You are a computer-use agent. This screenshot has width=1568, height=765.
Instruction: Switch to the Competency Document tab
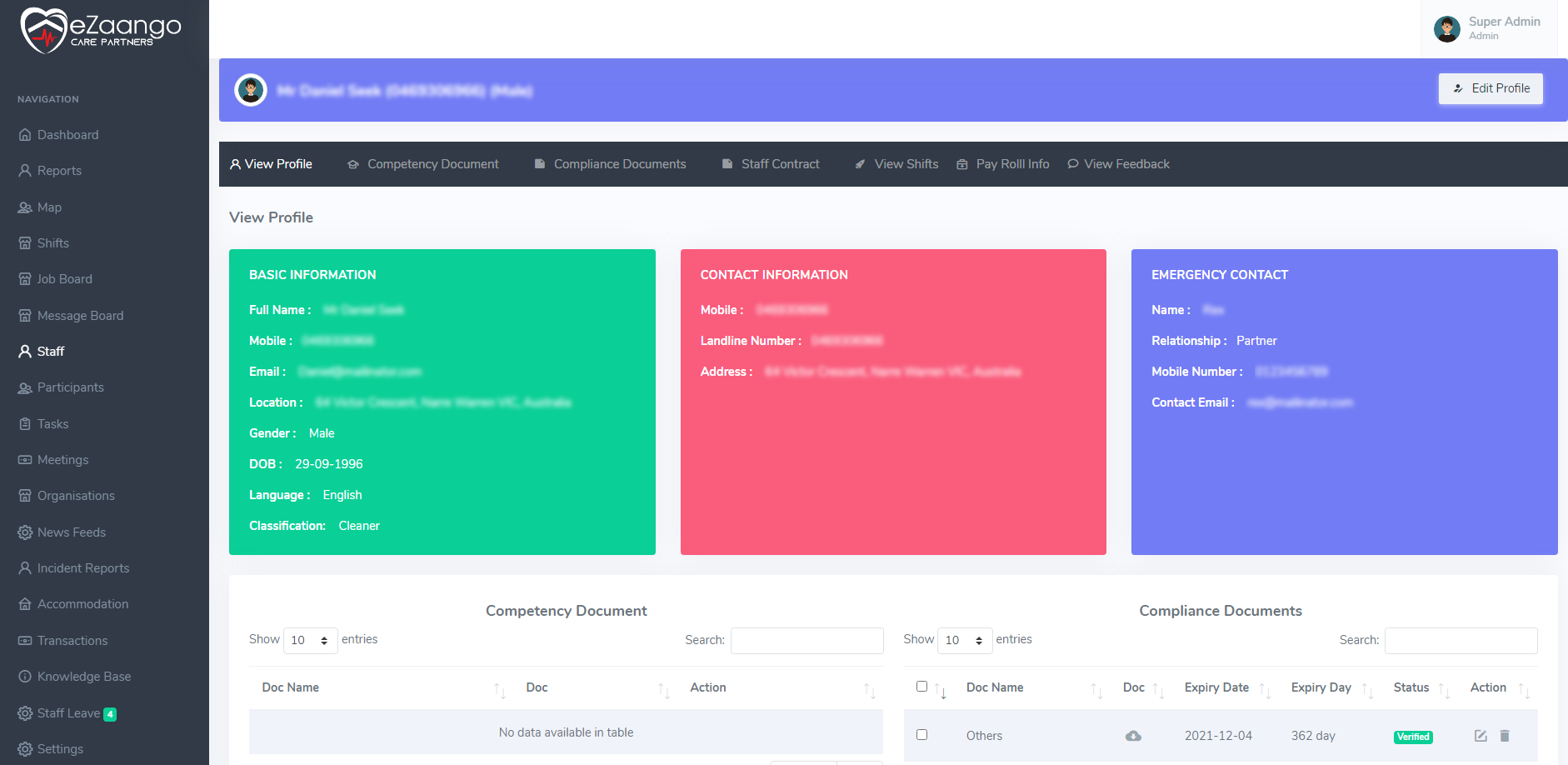pyautogui.click(x=432, y=163)
